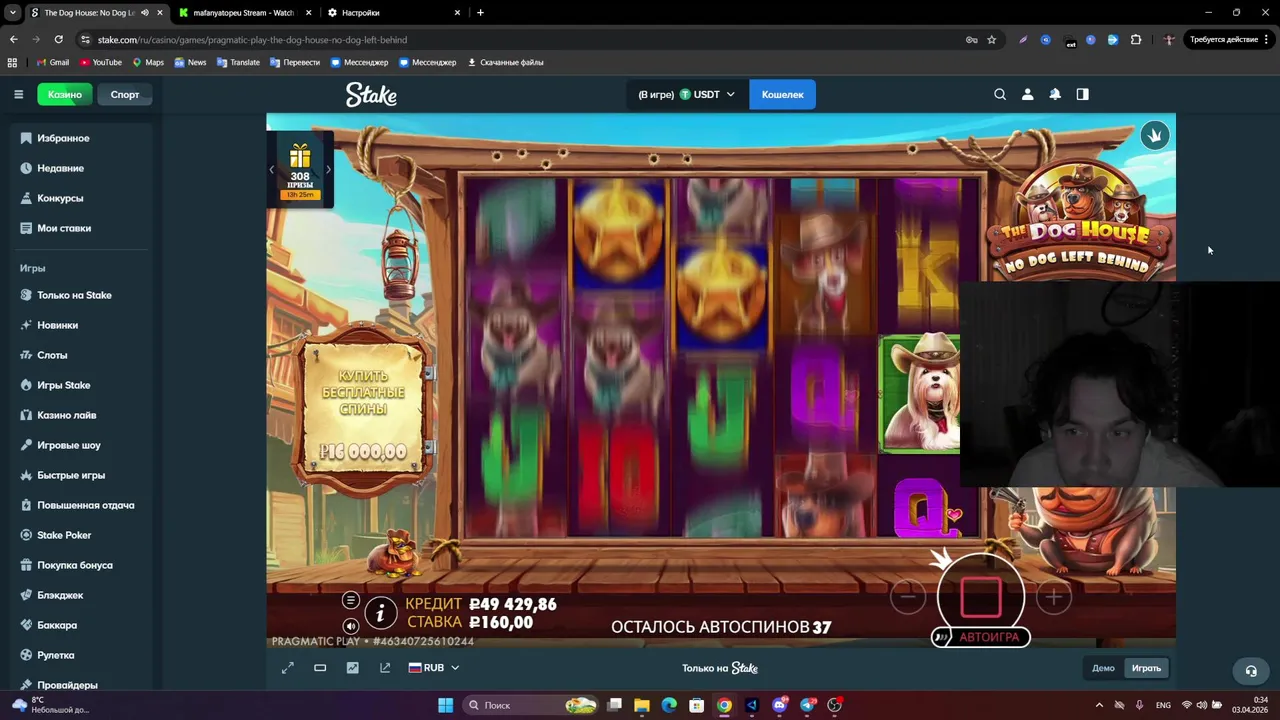1280x720 pixels.
Task: Open Только на Stake category
Action: pyautogui.click(x=81, y=295)
